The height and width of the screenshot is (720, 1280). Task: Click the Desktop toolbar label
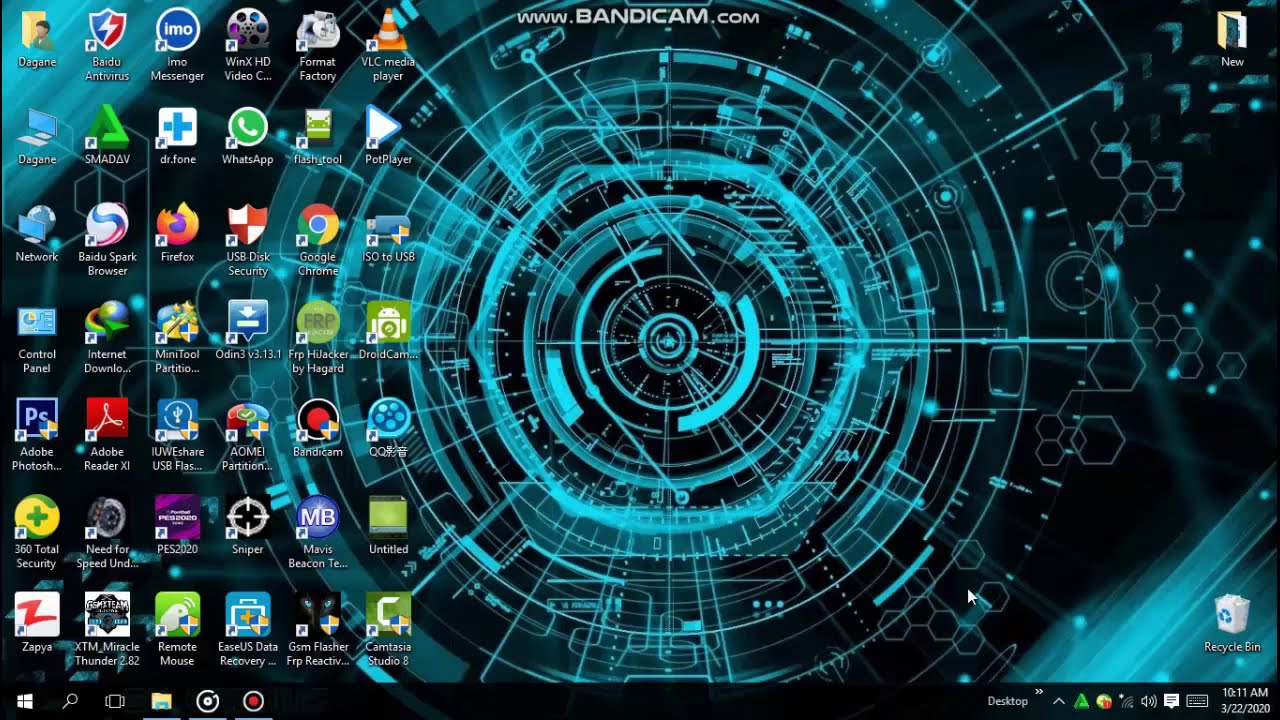1007,701
